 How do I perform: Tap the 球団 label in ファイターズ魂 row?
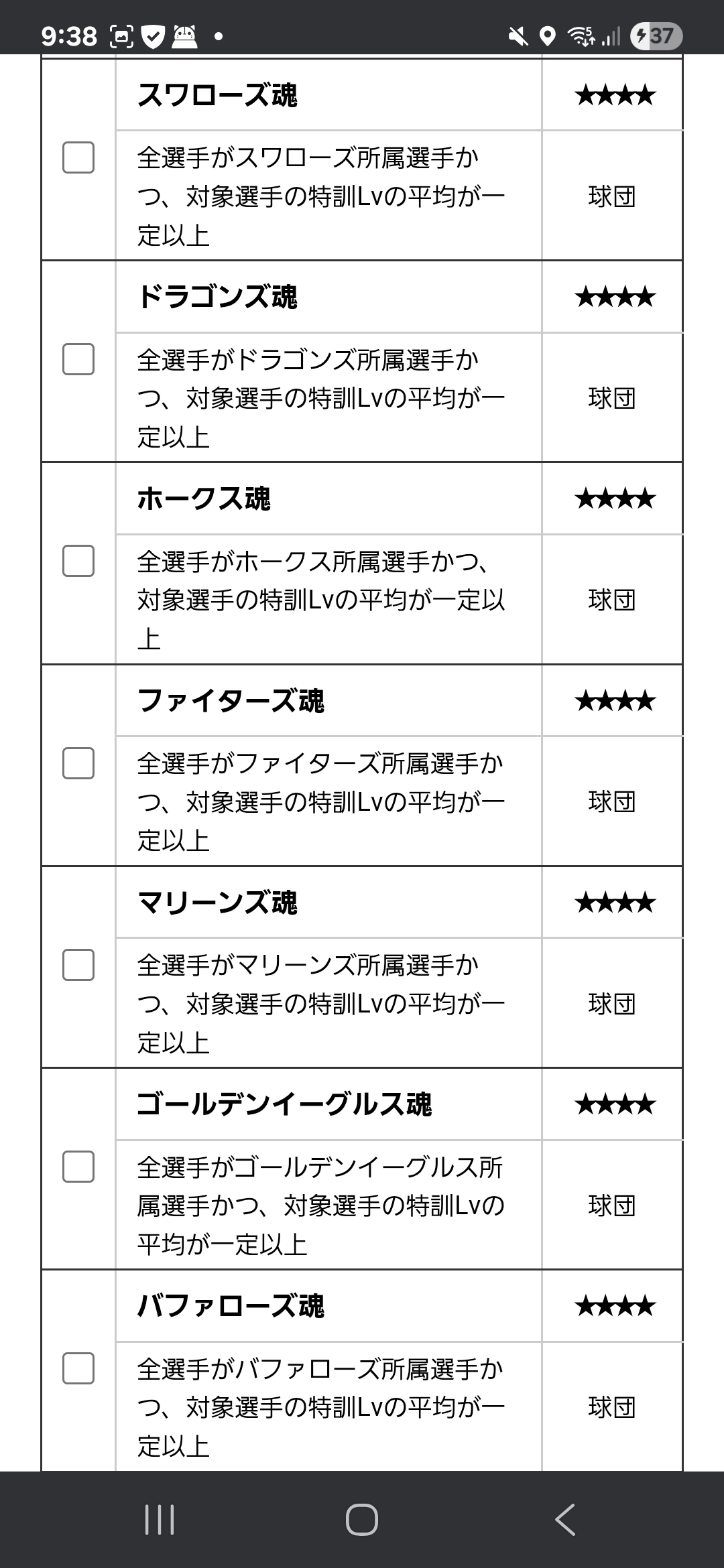(611, 801)
